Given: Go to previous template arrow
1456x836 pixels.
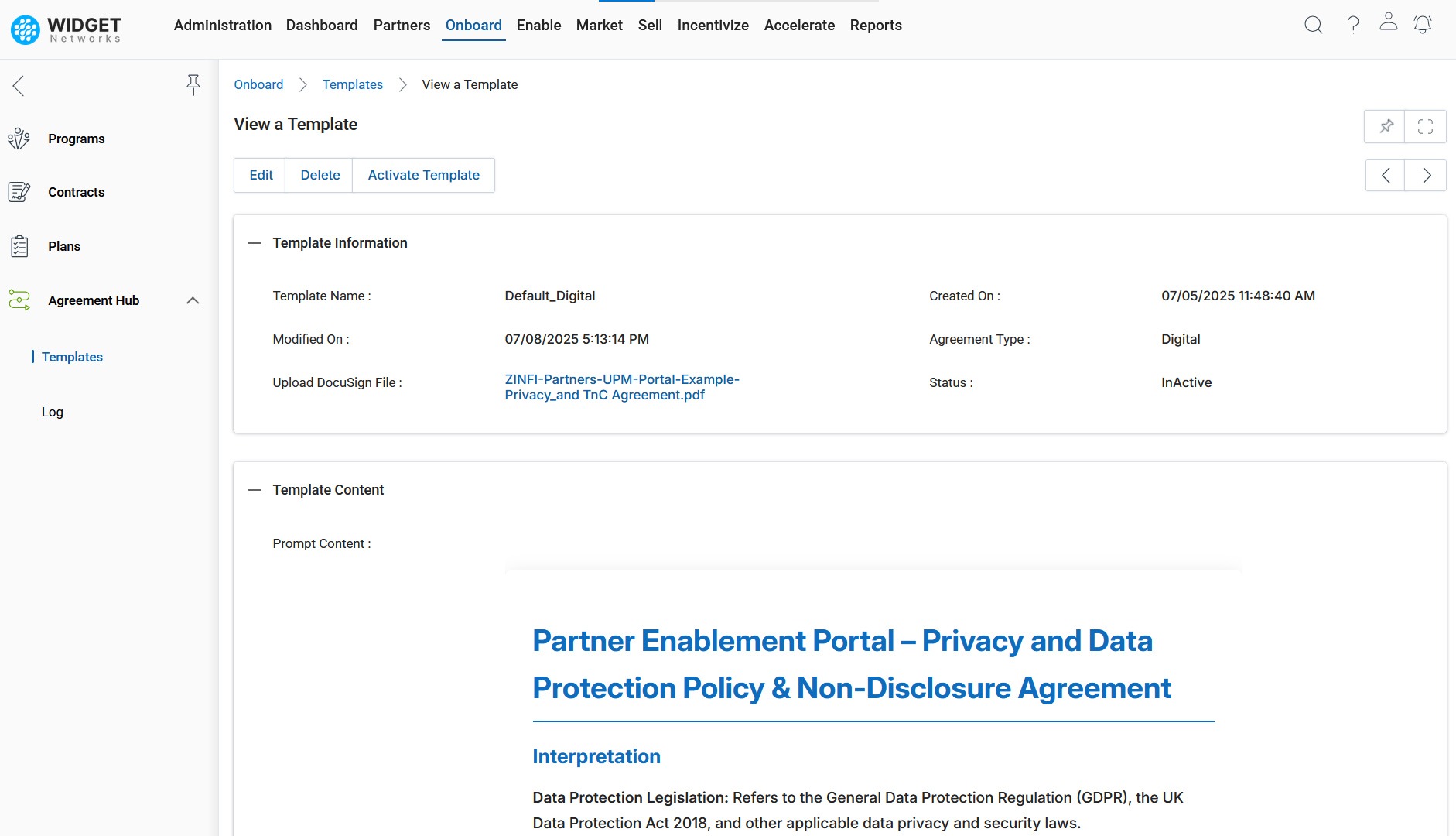Looking at the screenshot, I should click(x=1386, y=176).
